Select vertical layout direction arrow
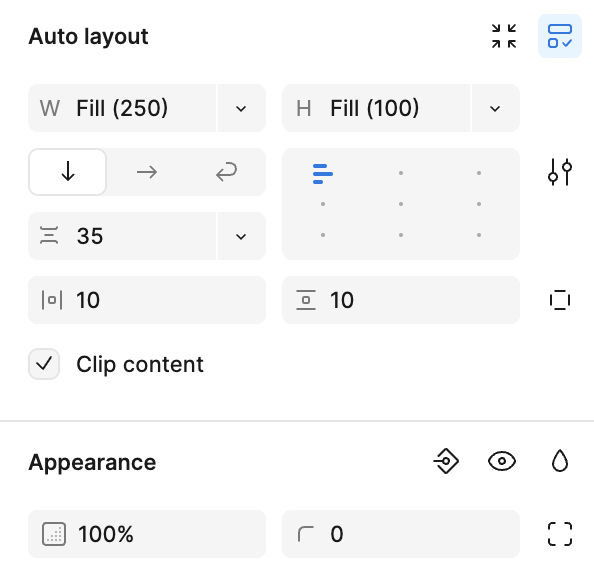Viewport: 594px width, 584px height. (x=67, y=172)
